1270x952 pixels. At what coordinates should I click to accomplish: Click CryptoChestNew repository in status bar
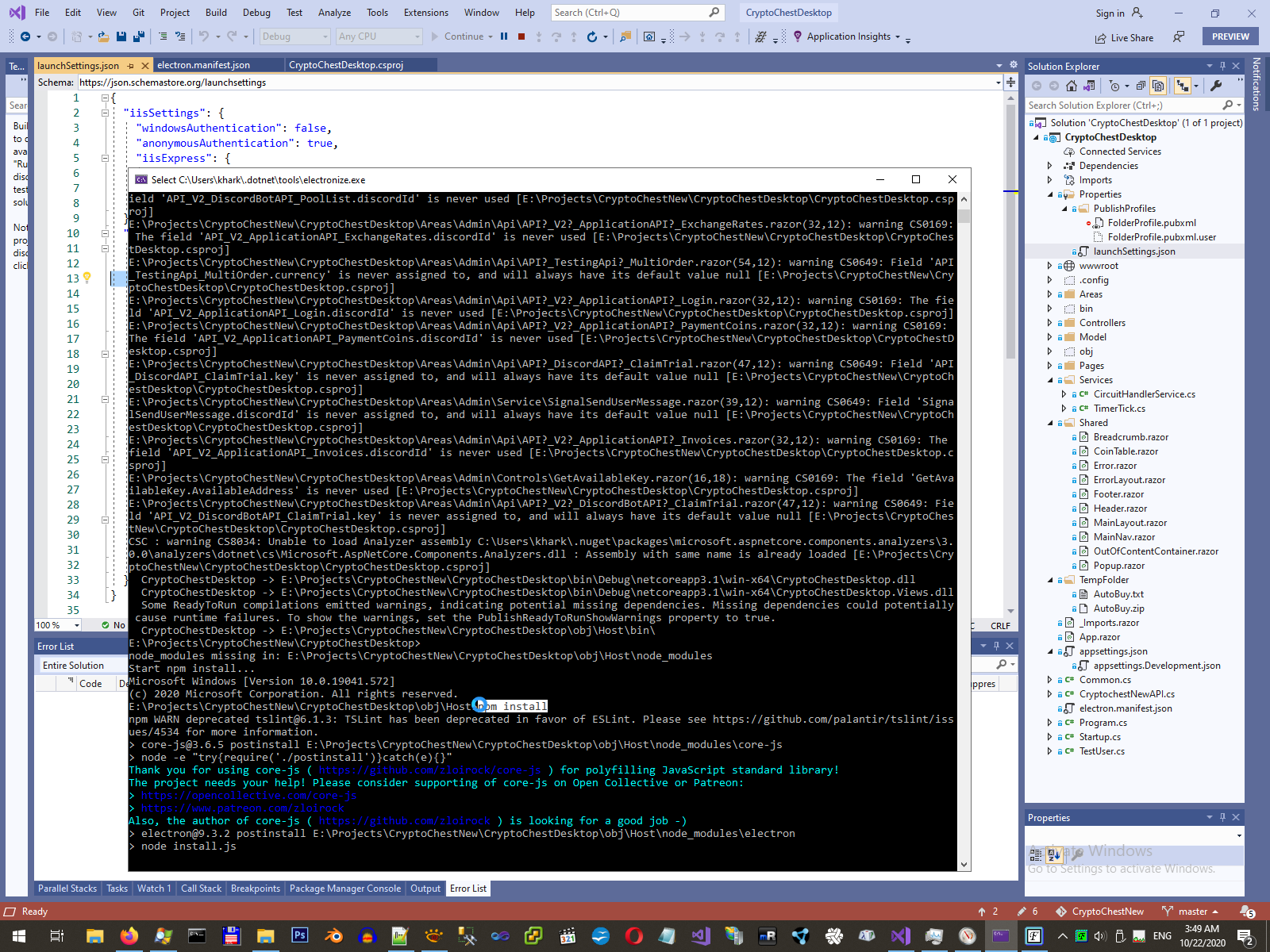(x=1100, y=912)
